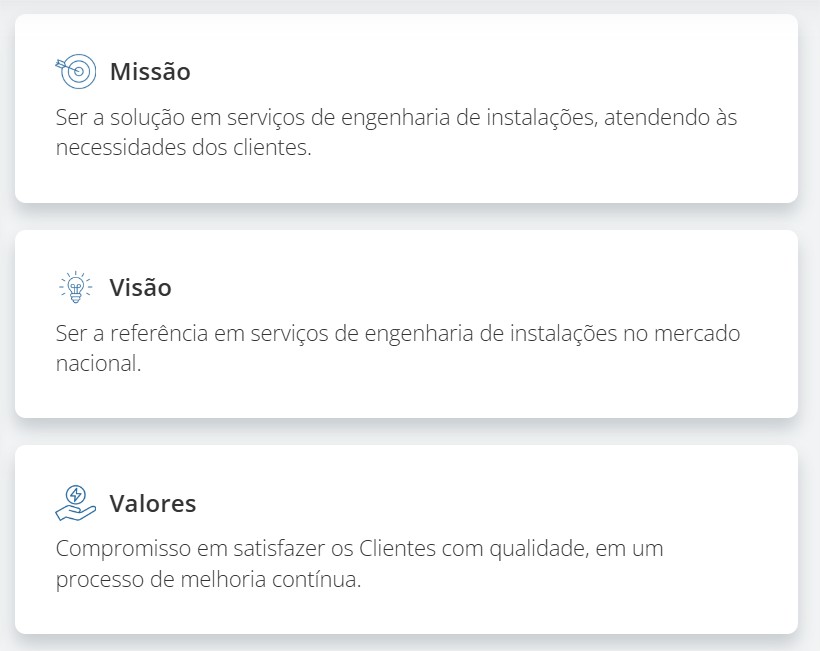Click the target icon beside Missão
Viewport: 820px width, 651px height.
tap(75, 72)
